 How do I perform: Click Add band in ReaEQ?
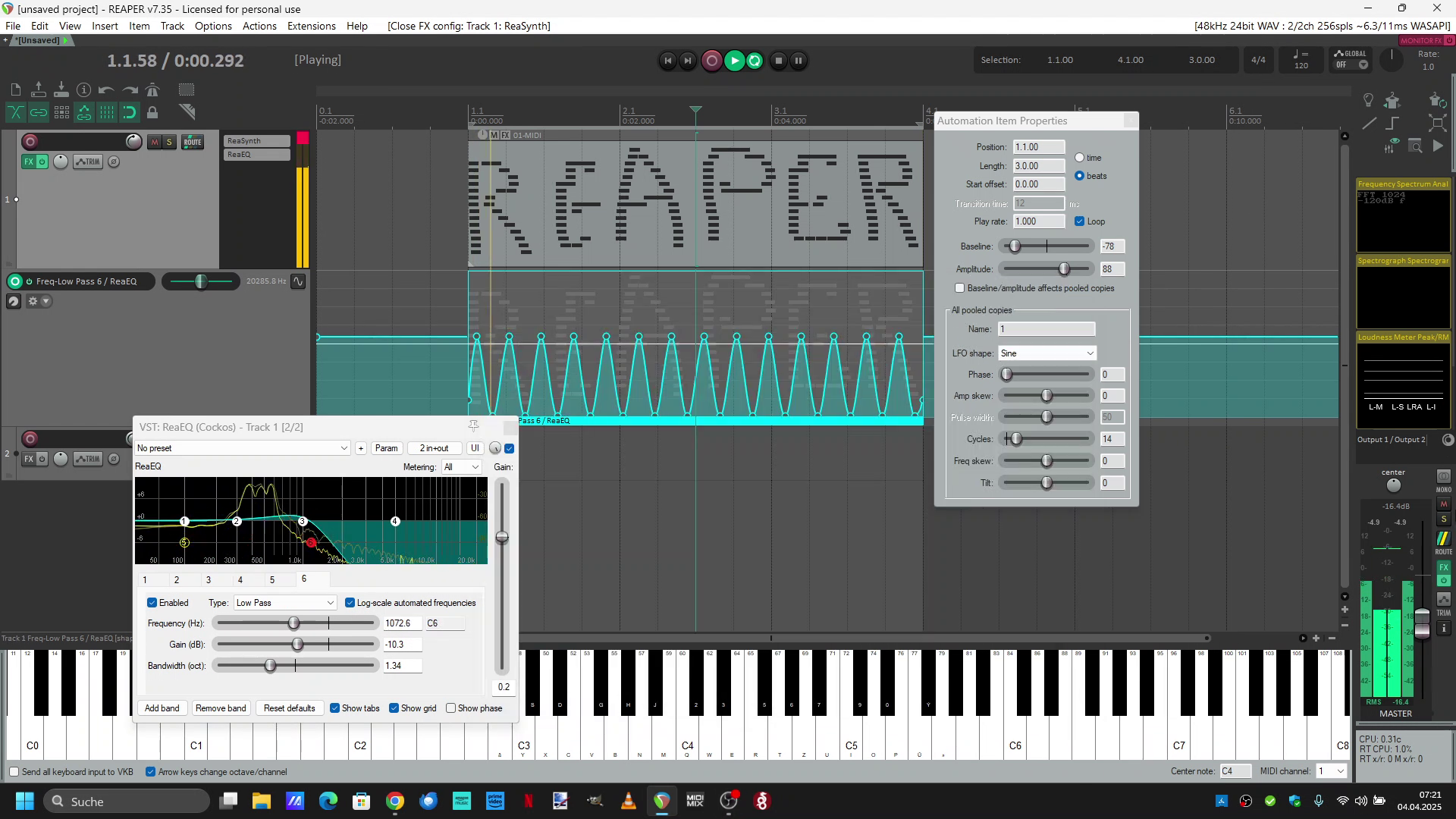click(x=162, y=708)
